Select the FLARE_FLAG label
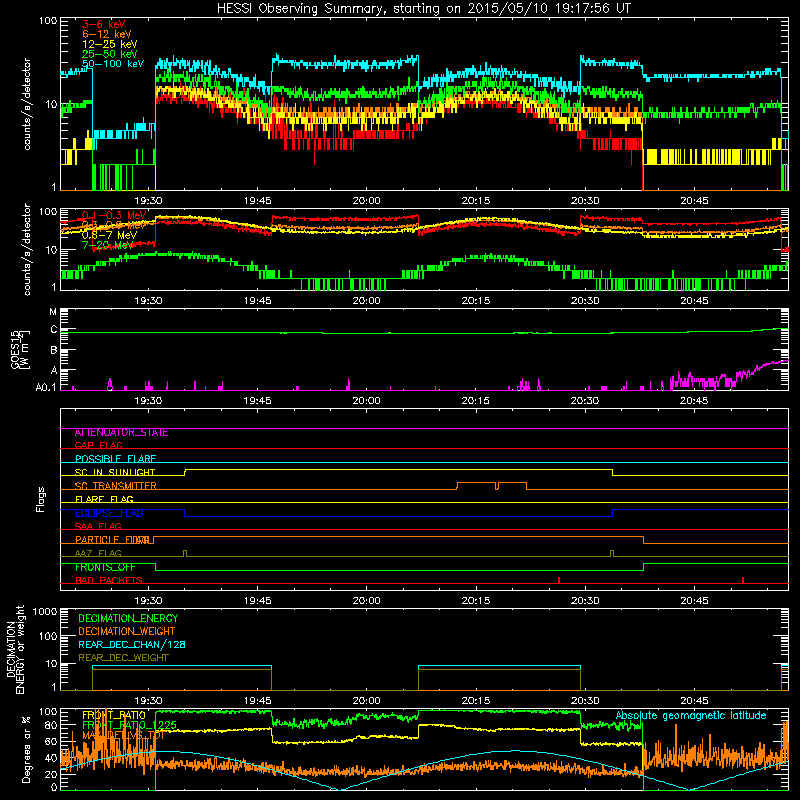 click(104, 499)
